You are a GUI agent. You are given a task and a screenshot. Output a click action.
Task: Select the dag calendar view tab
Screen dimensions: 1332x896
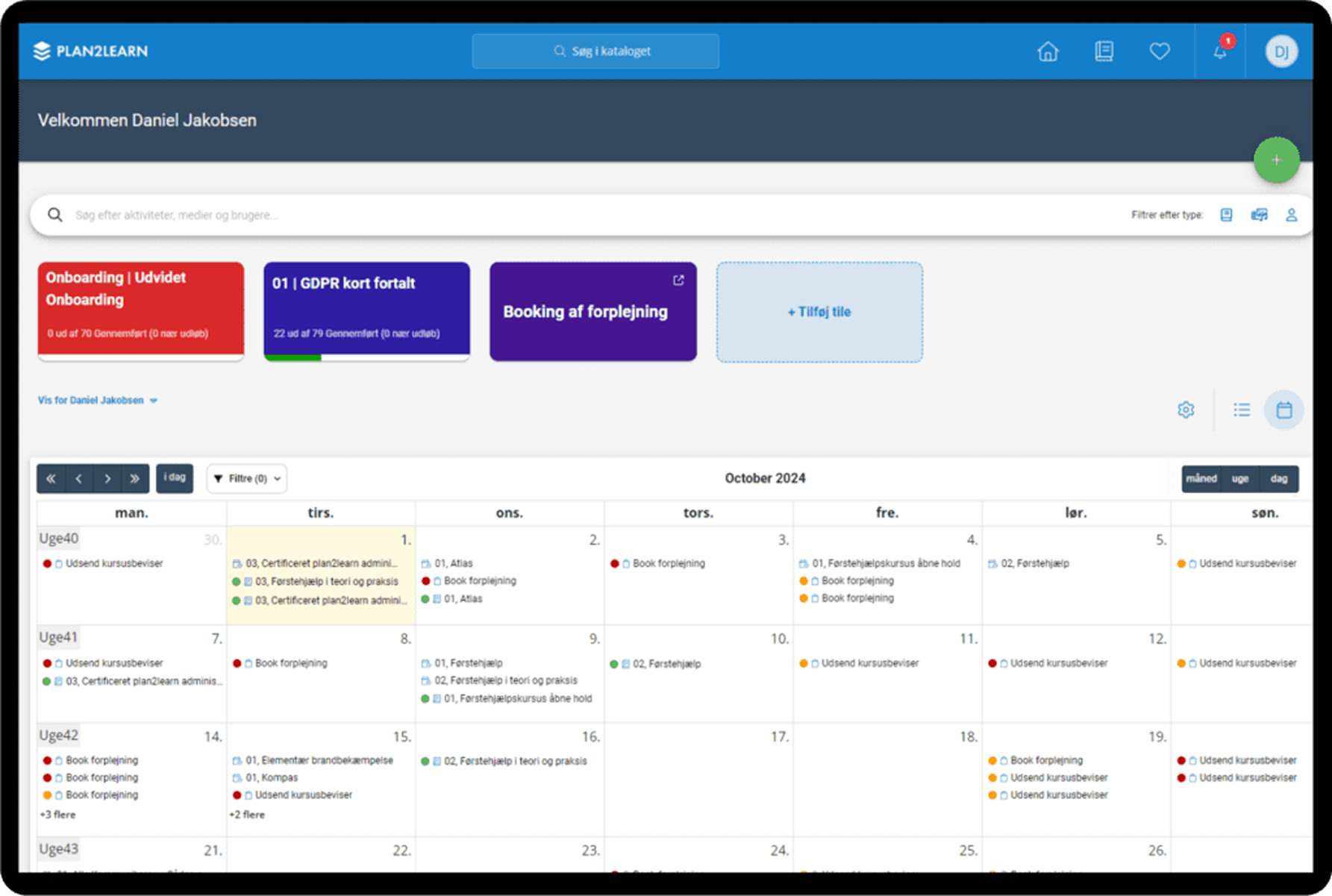[x=1278, y=479]
